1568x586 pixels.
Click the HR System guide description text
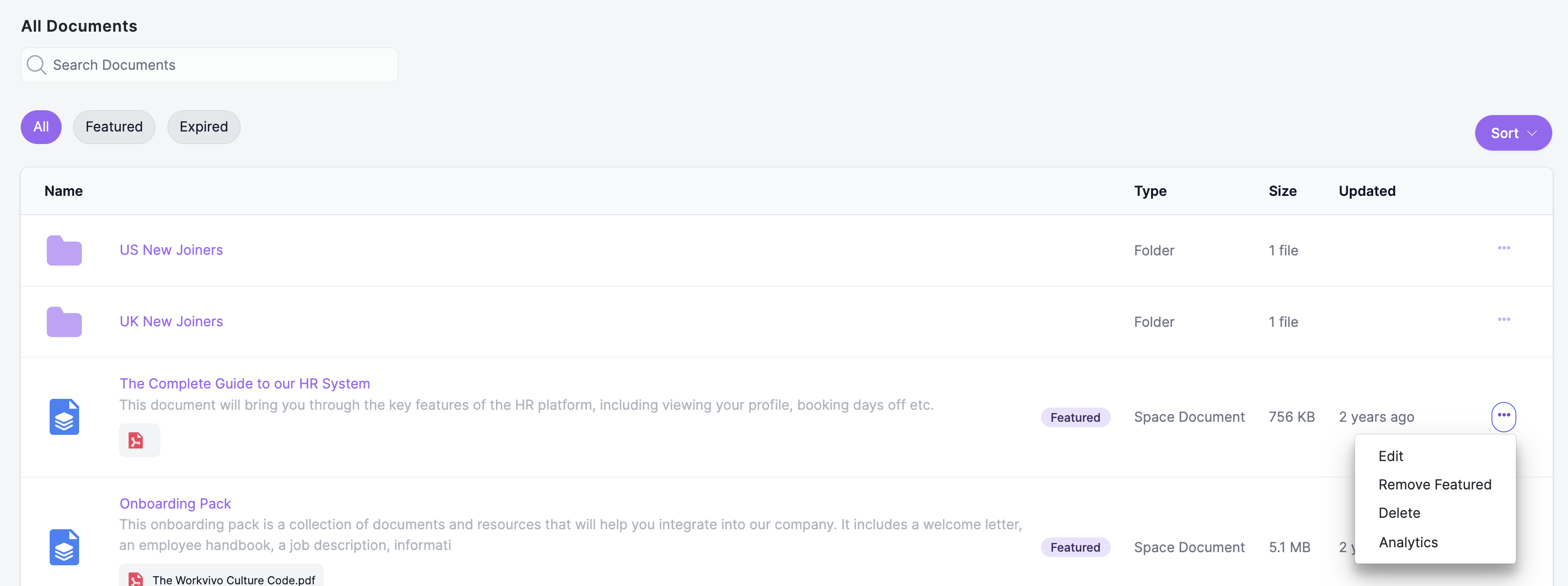[526, 405]
